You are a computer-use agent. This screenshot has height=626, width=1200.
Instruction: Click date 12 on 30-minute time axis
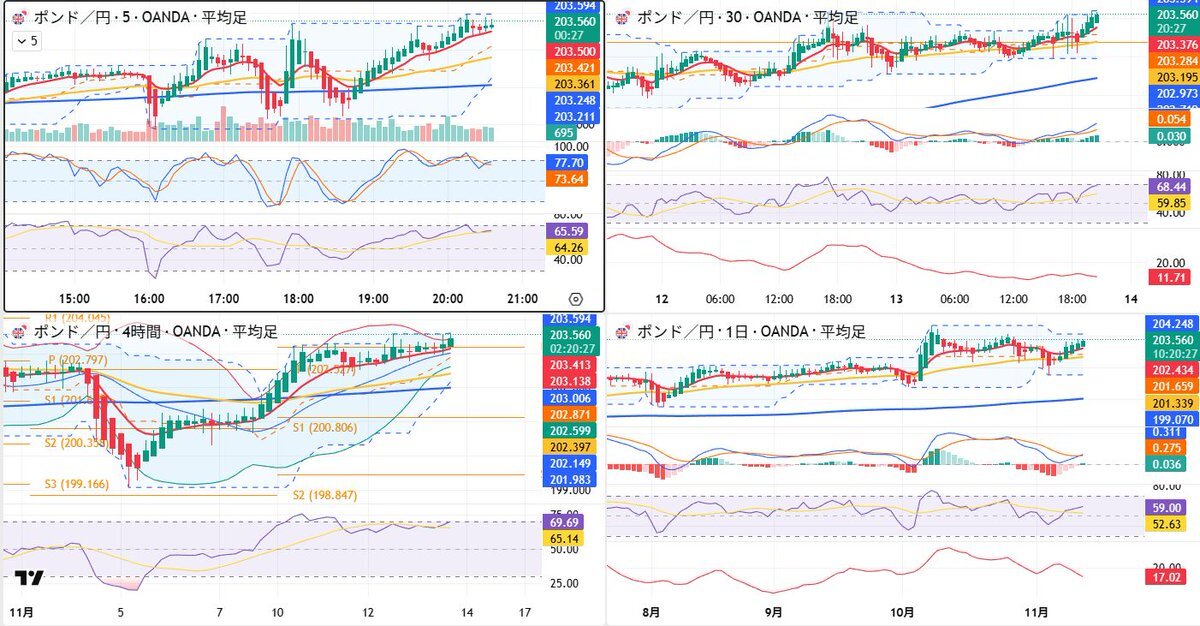(661, 298)
